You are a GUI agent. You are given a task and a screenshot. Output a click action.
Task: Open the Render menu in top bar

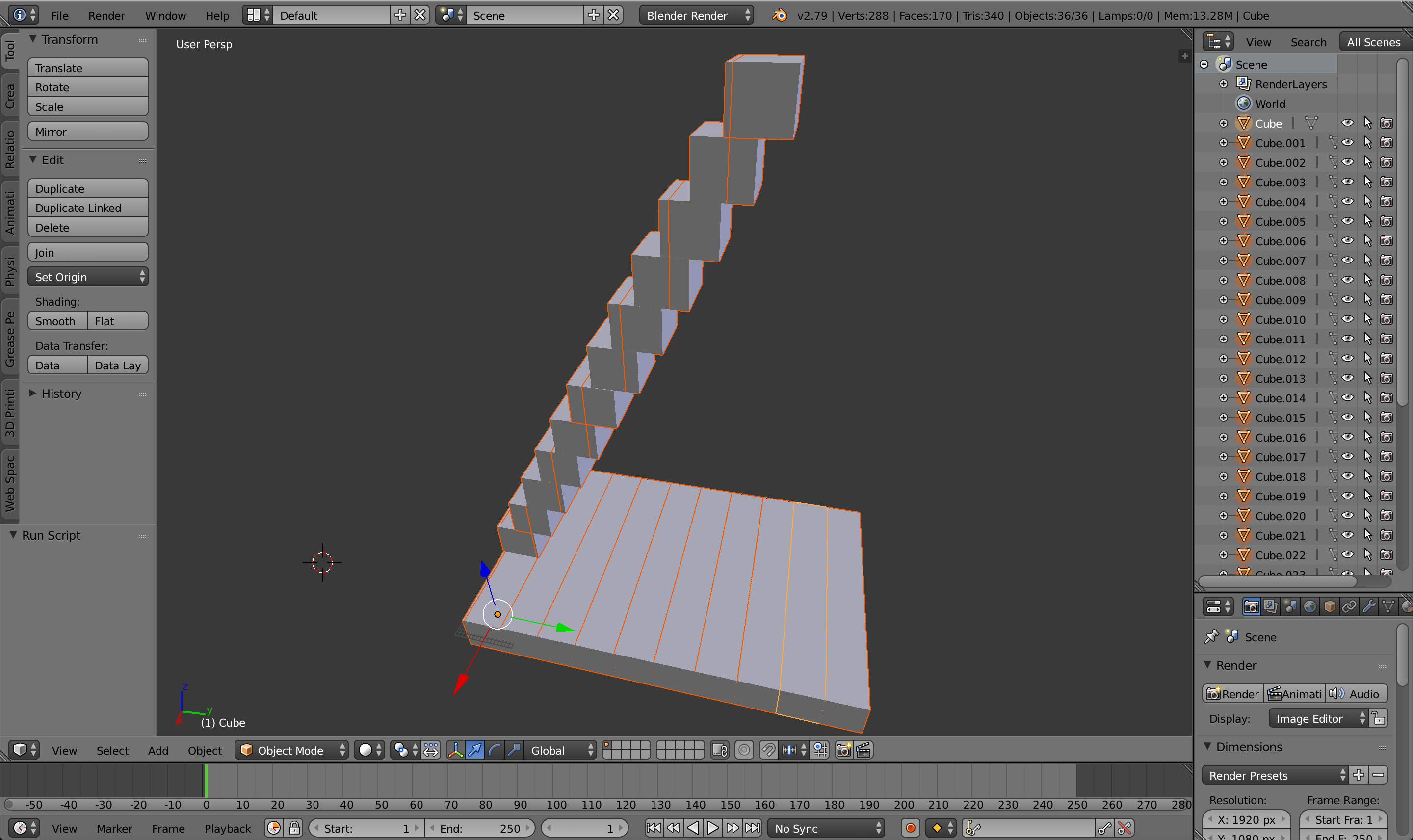pos(106,15)
